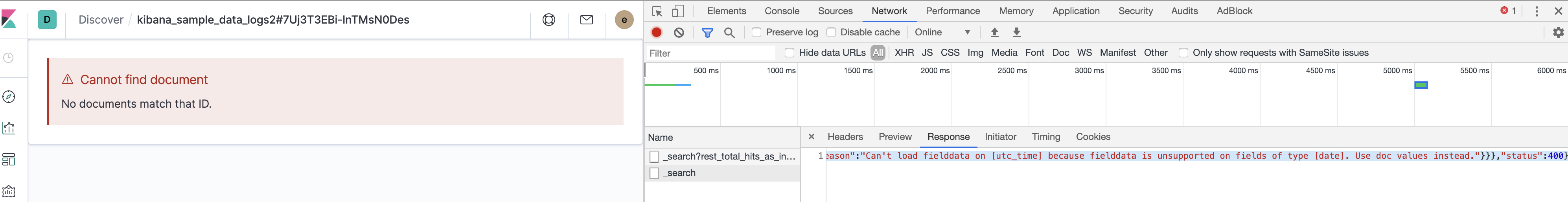This screenshot has height=202, width=1568.
Task: Open the newsfeed mail icon
Action: 586,20
